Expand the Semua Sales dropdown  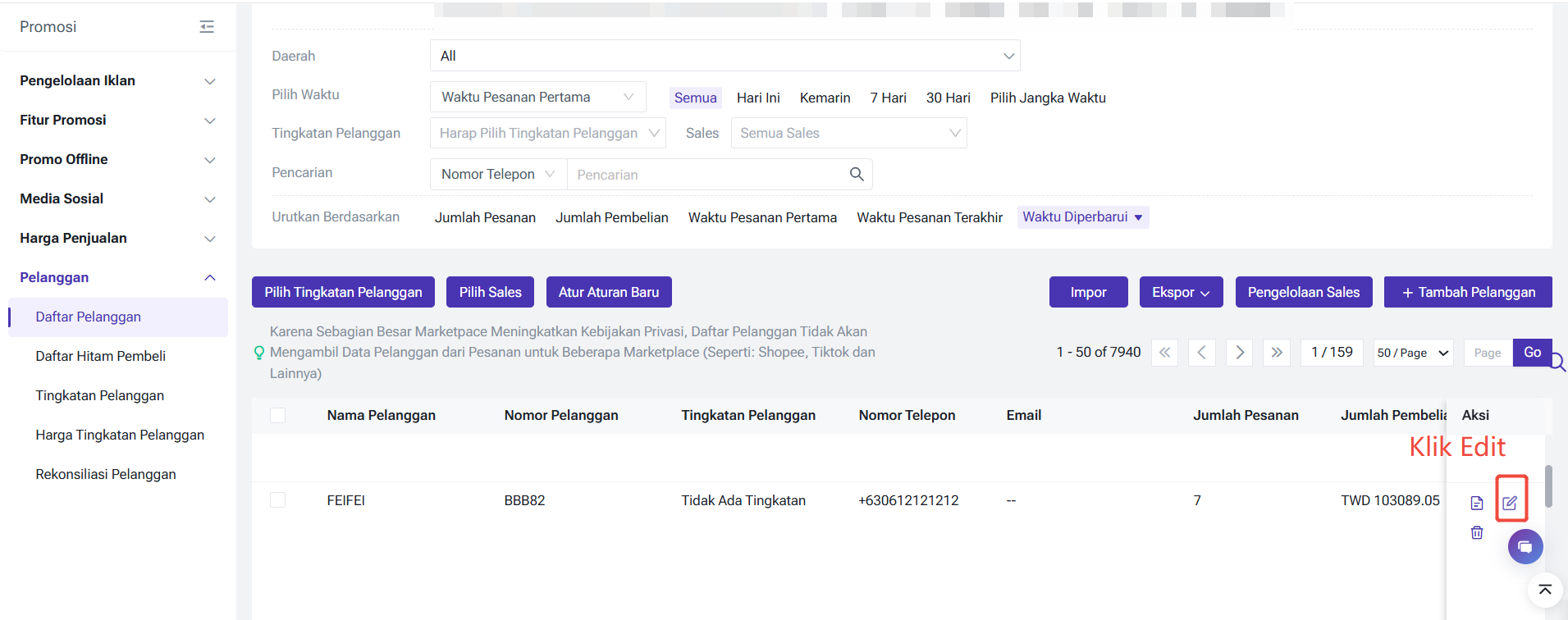point(848,133)
